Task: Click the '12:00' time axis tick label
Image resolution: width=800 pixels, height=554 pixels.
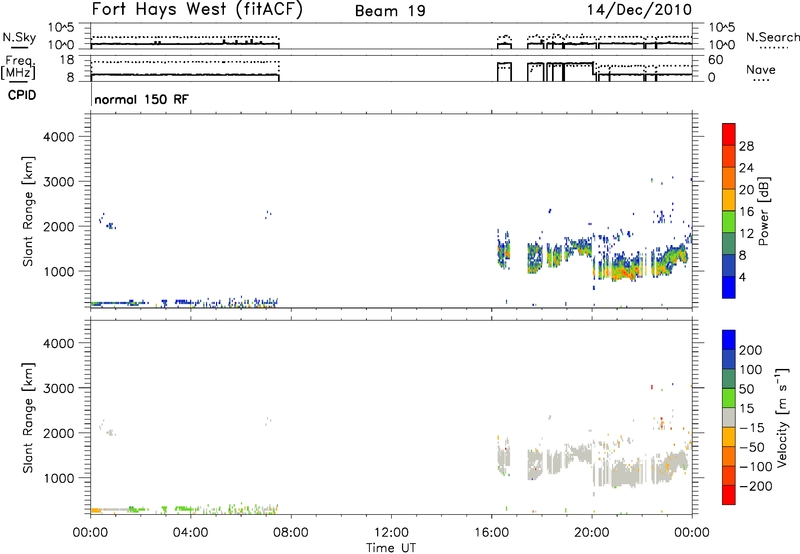Action: 391,533
